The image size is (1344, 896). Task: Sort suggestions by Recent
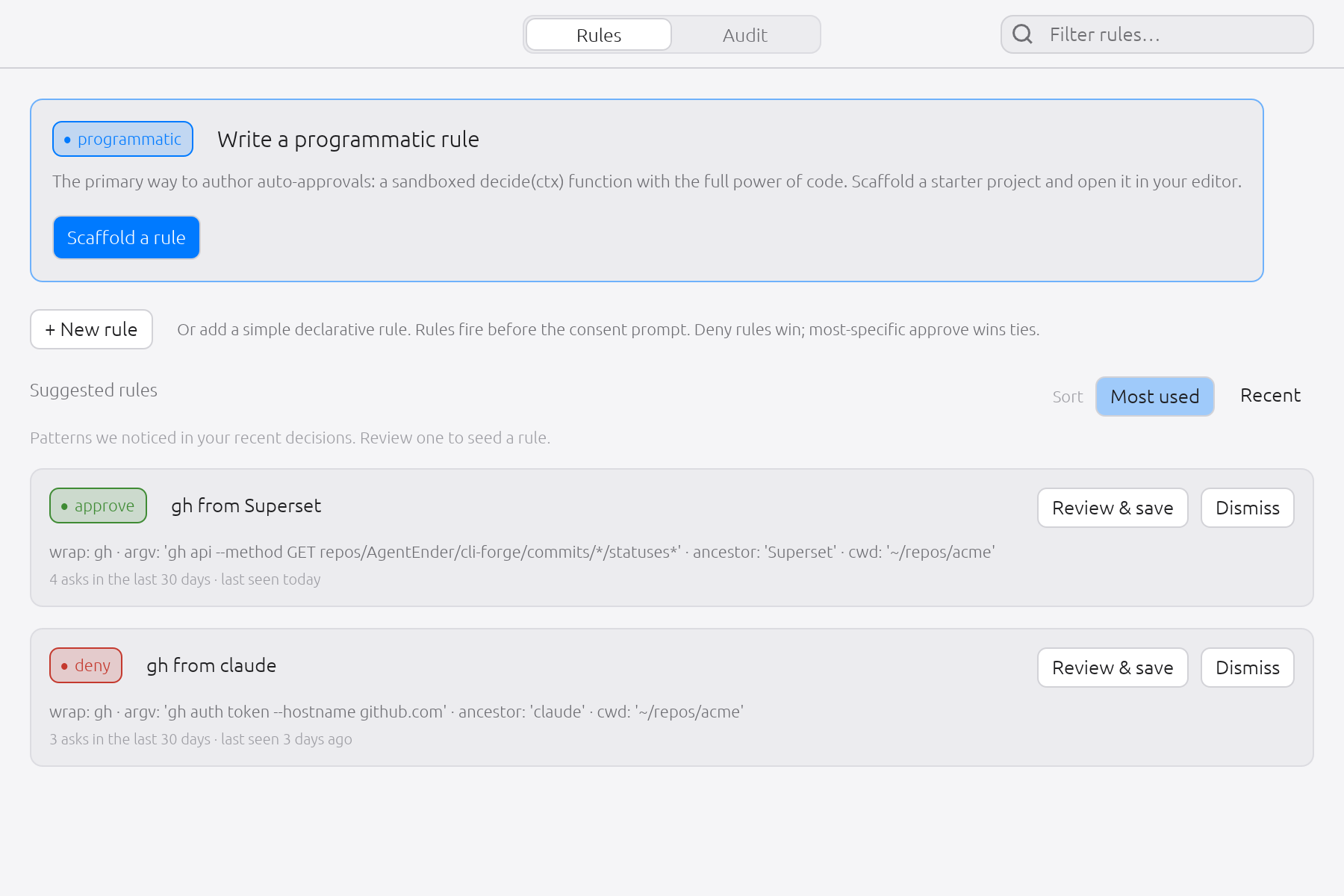pyautogui.click(x=1270, y=396)
